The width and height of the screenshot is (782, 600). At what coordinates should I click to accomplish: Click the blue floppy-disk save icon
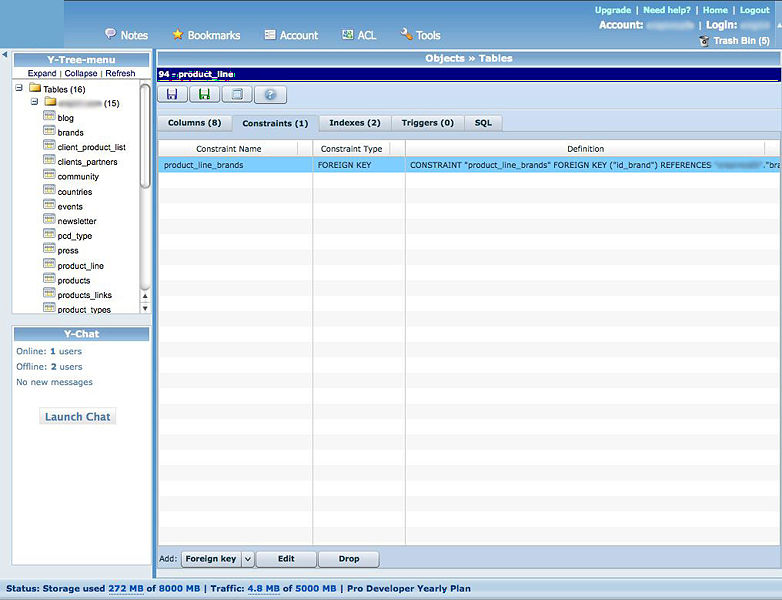tap(172, 95)
